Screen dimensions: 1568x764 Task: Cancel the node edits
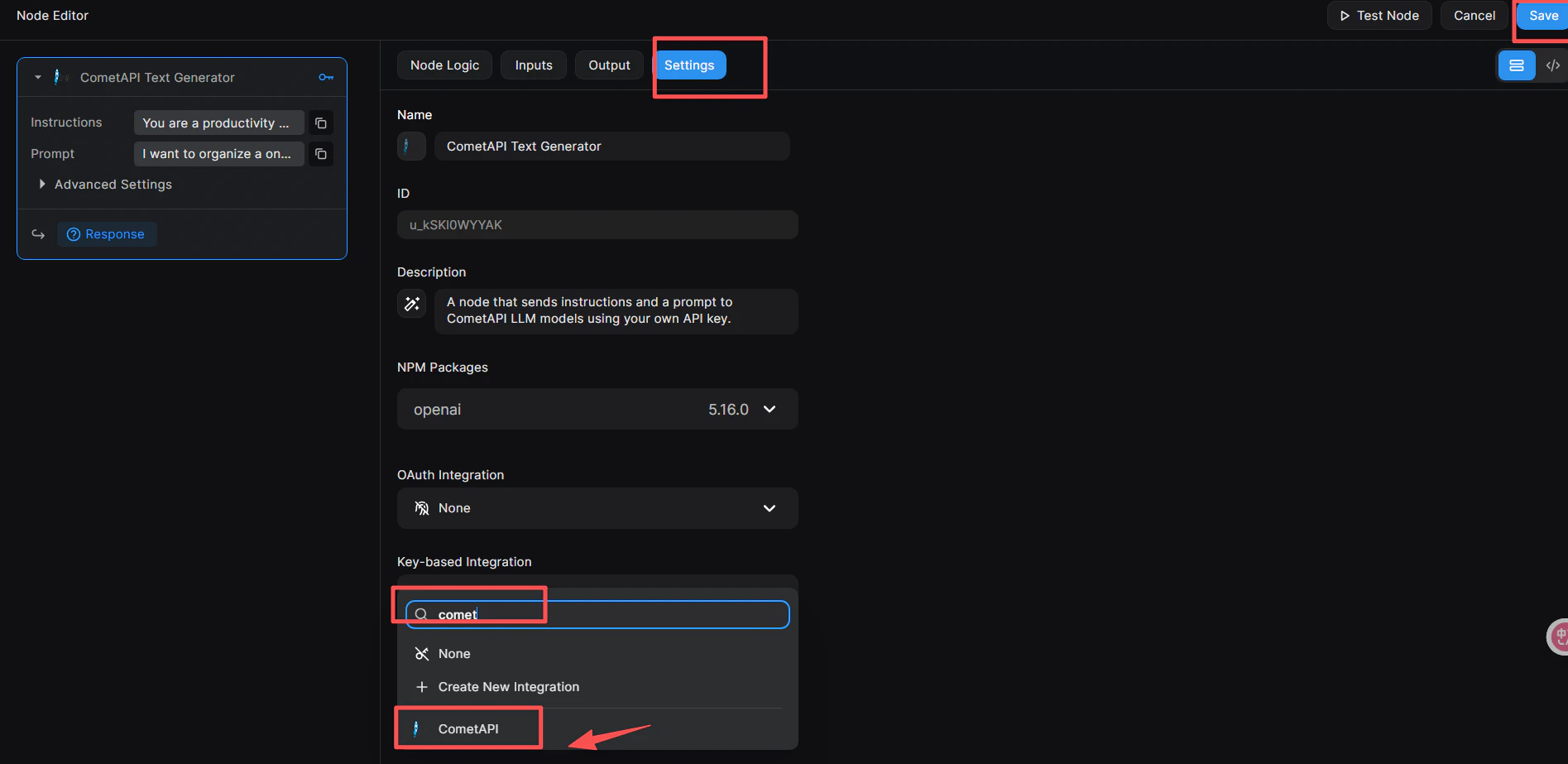[1474, 15]
